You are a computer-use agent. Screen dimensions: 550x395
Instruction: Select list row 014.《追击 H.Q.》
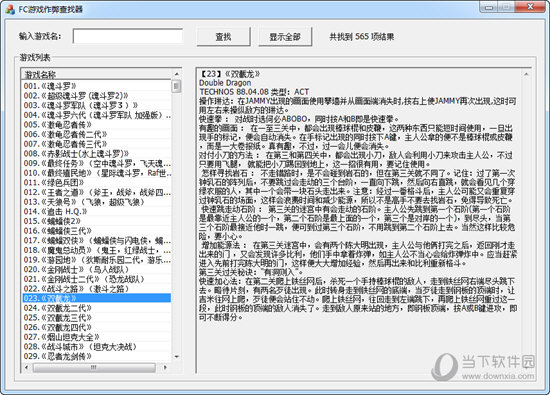pyautogui.click(x=97, y=212)
